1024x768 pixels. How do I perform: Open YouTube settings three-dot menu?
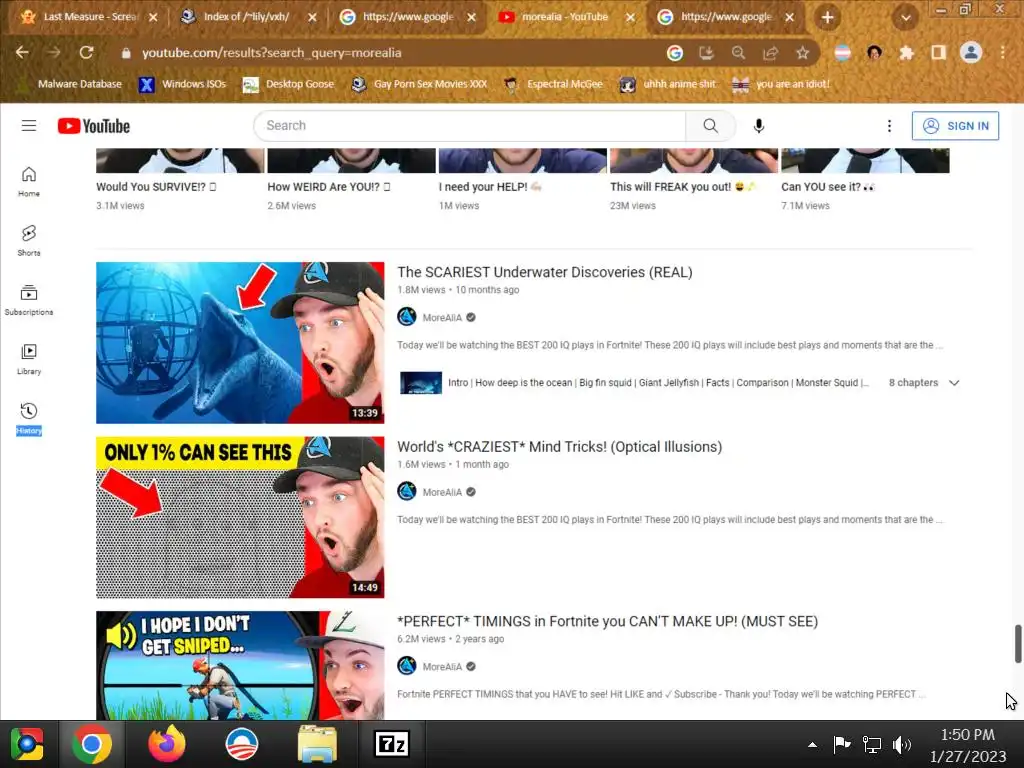coord(889,125)
